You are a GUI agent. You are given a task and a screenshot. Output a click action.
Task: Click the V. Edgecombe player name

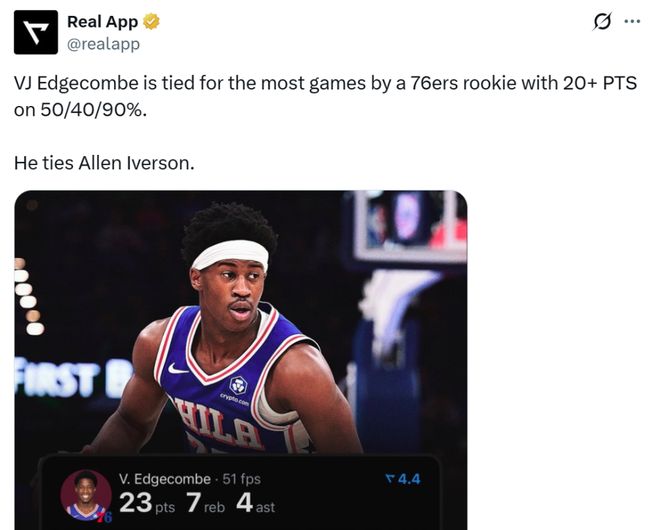point(165,479)
